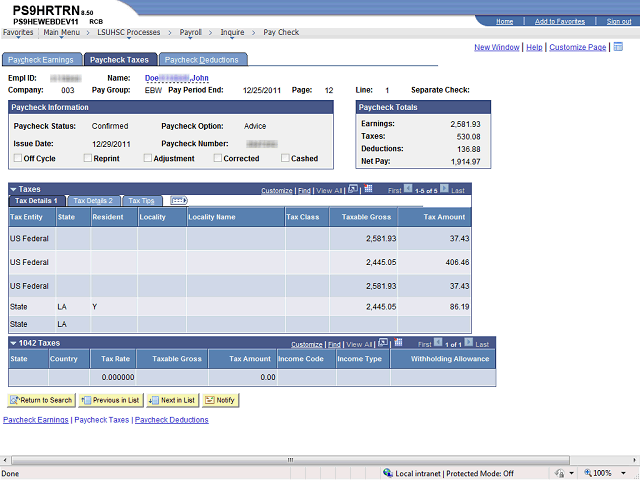Click the Customize Page link
640x480 pixels.
coord(578,47)
